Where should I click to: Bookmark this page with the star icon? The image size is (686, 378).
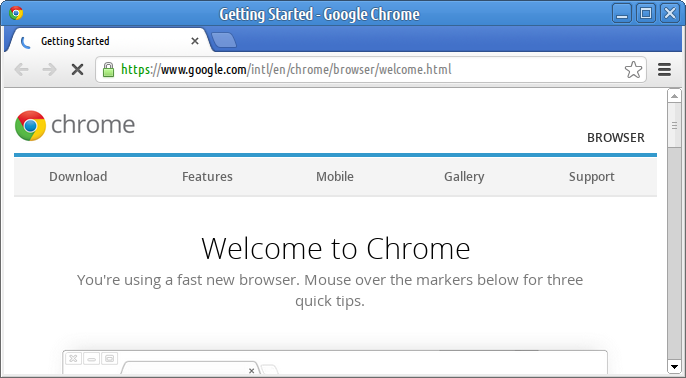coord(633,70)
